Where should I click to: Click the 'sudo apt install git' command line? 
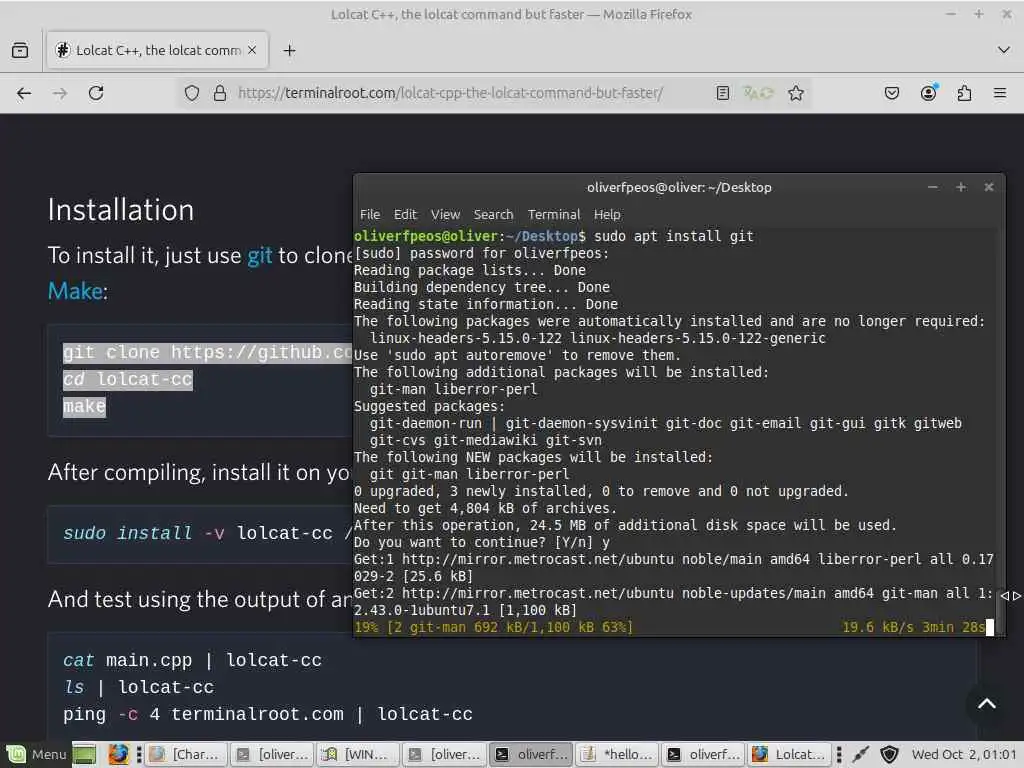click(x=673, y=236)
